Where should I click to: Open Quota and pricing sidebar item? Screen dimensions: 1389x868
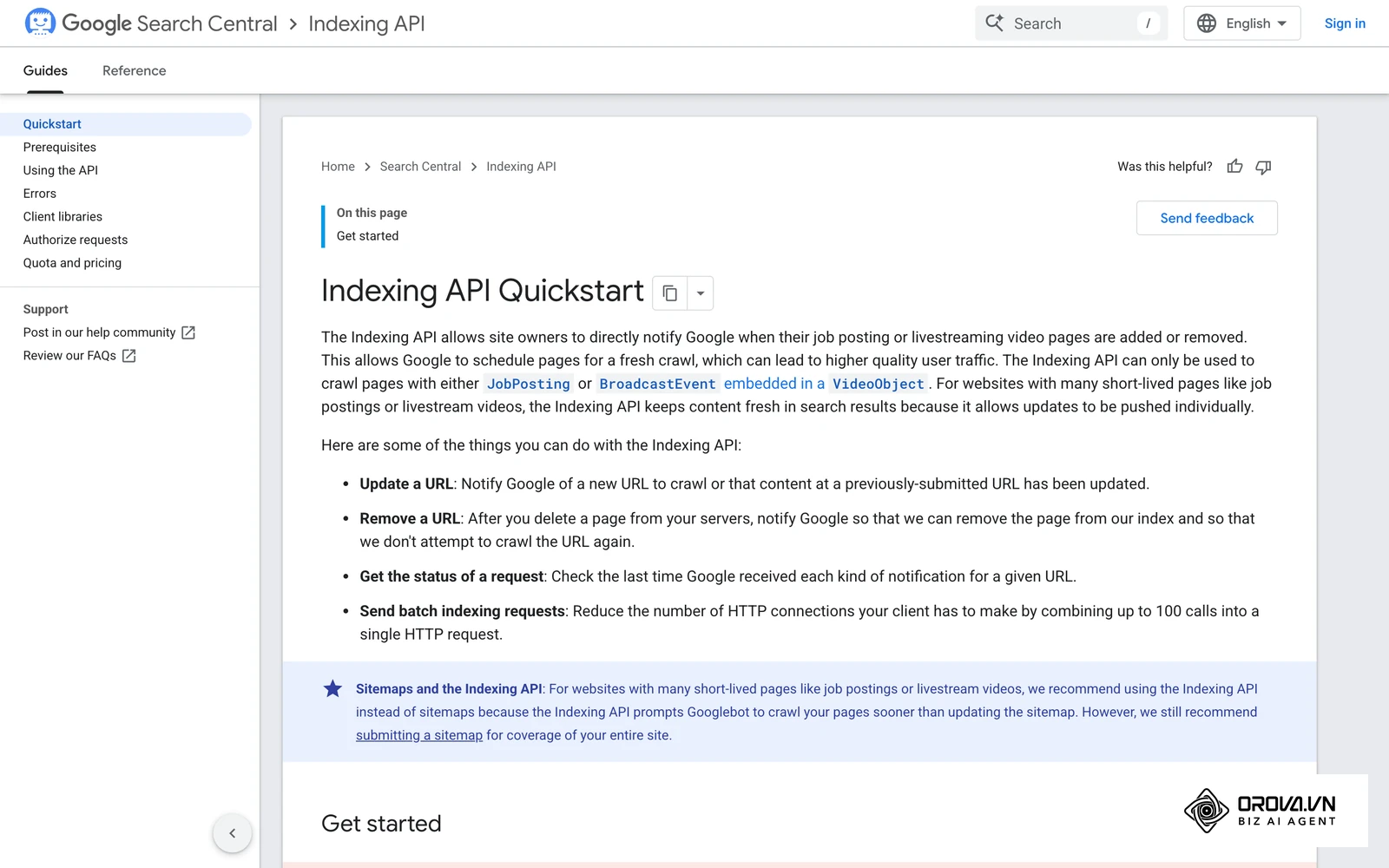[72, 263]
